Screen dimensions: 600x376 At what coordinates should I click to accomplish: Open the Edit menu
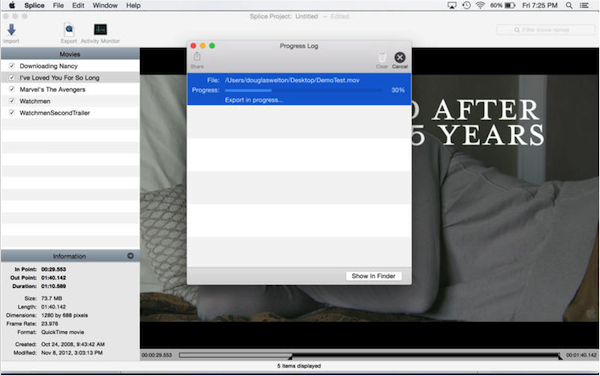click(x=78, y=5)
